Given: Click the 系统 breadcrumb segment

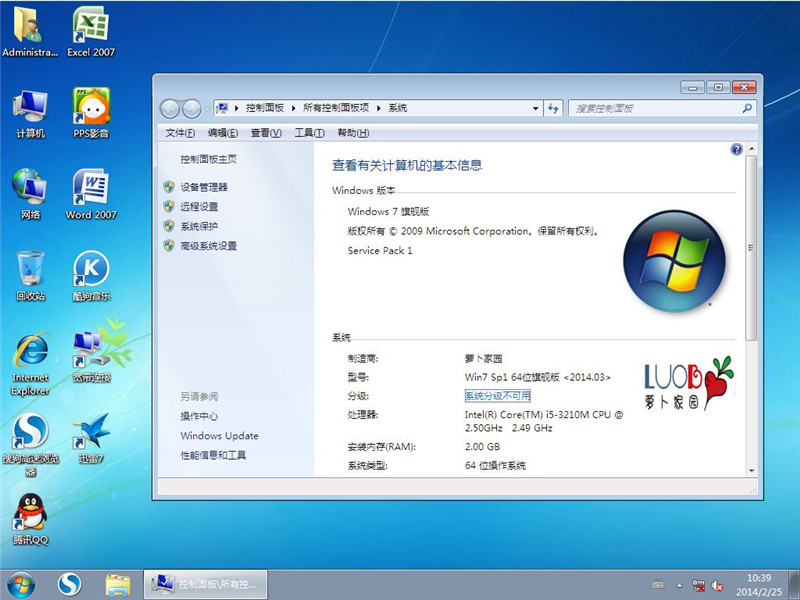Looking at the screenshot, I should click(398, 108).
